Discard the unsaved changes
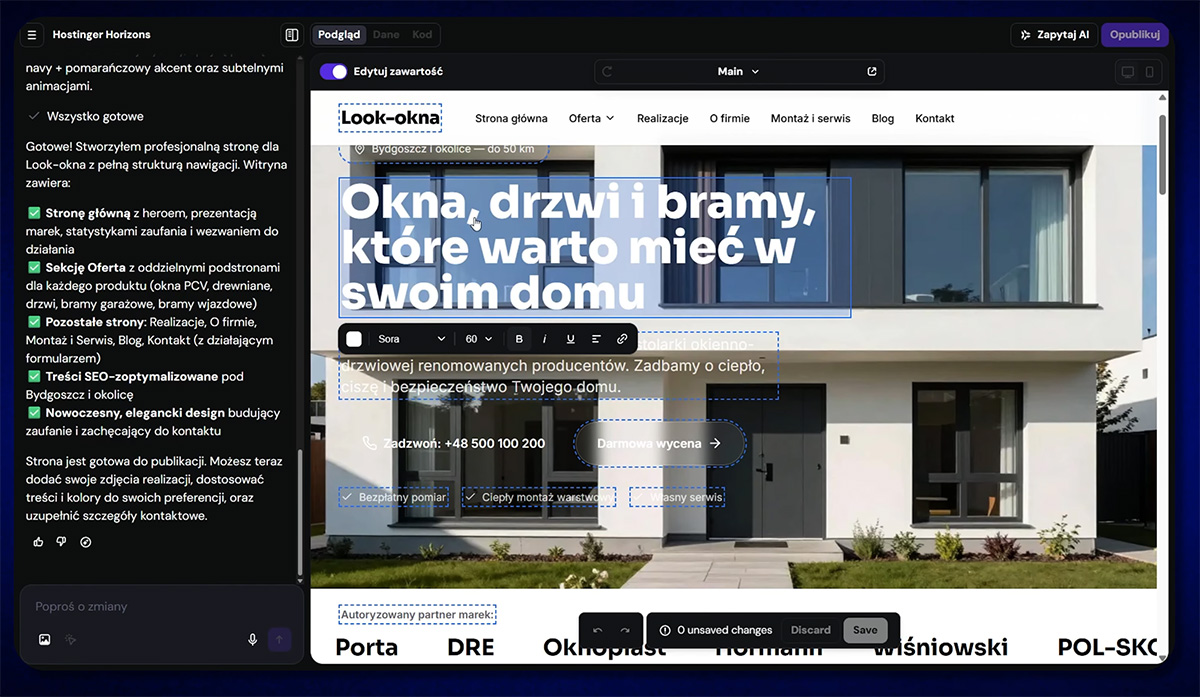 click(811, 630)
